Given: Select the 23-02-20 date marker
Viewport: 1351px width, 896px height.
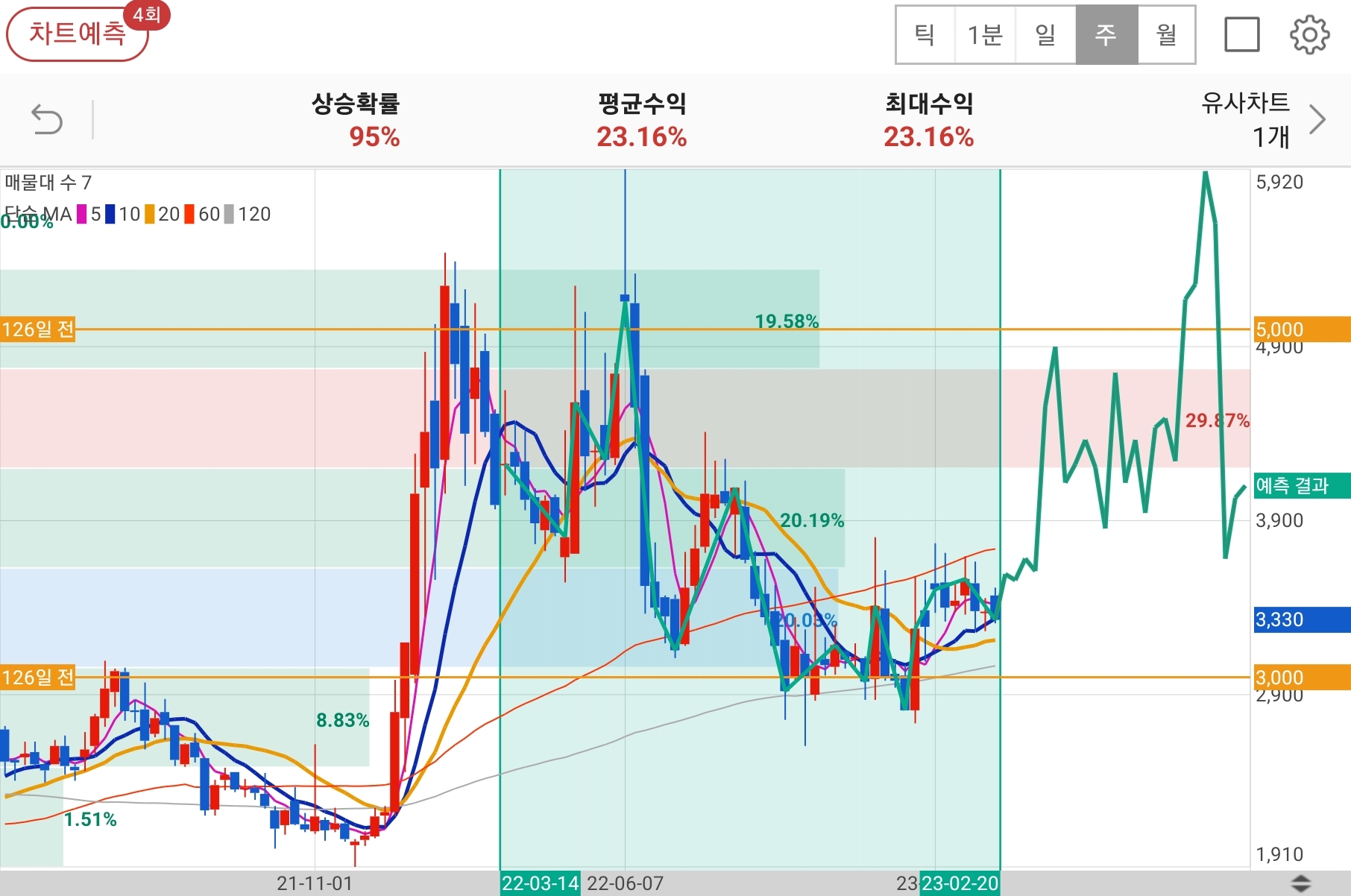Looking at the screenshot, I should point(960,883).
